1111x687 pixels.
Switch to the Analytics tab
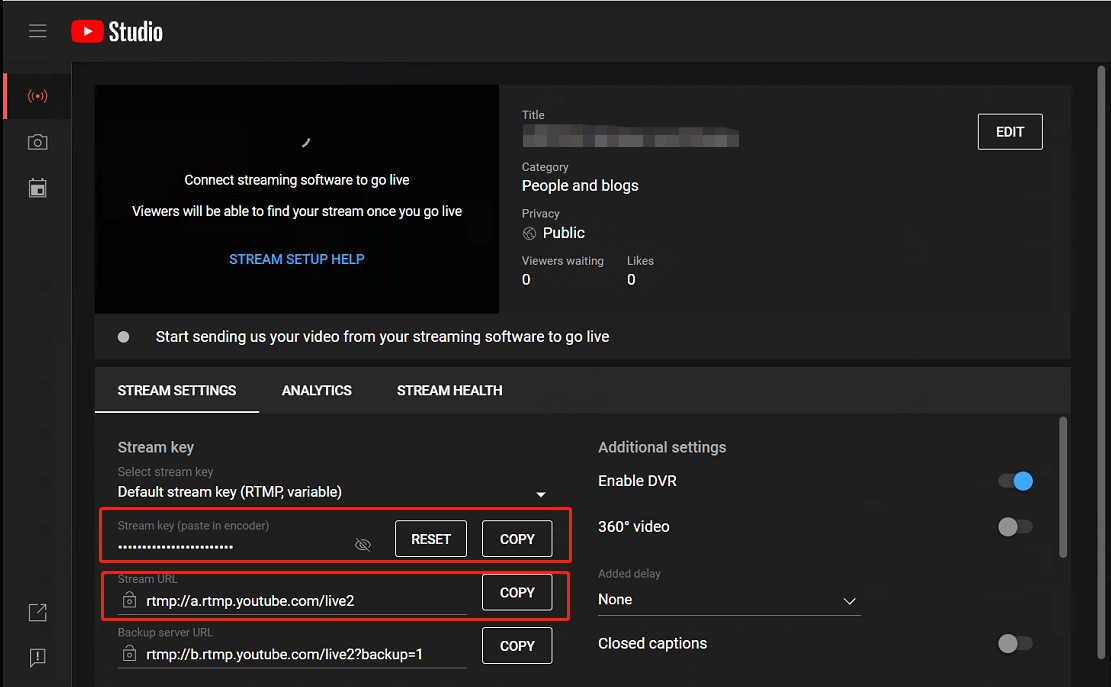point(317,390)
